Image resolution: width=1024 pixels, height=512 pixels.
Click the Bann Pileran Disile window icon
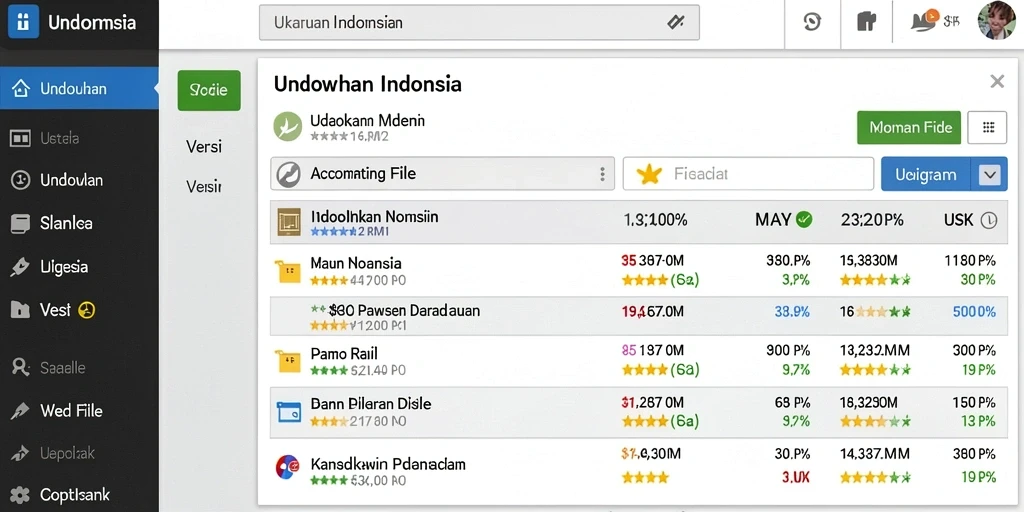288,411
